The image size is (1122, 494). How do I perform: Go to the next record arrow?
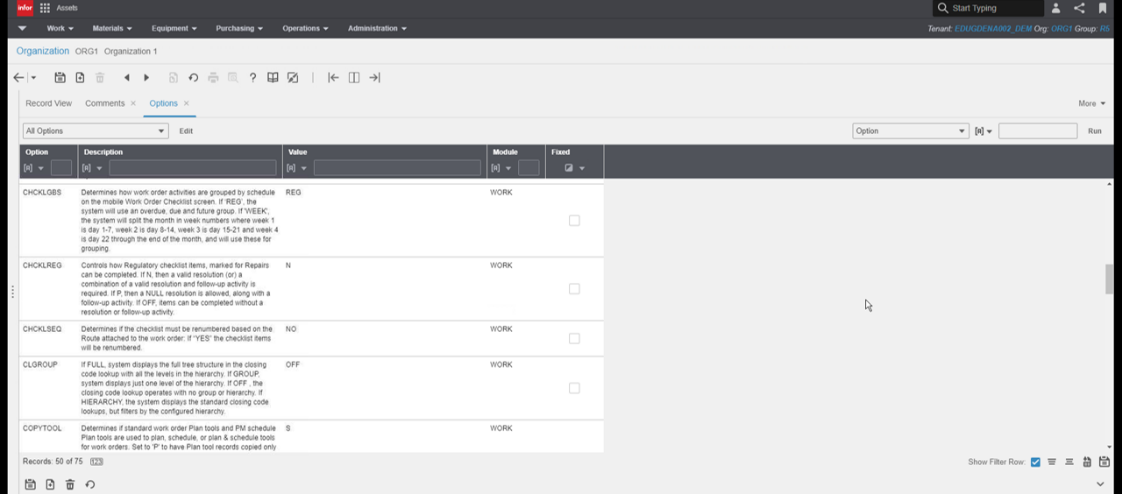click(x=147, y=78)
